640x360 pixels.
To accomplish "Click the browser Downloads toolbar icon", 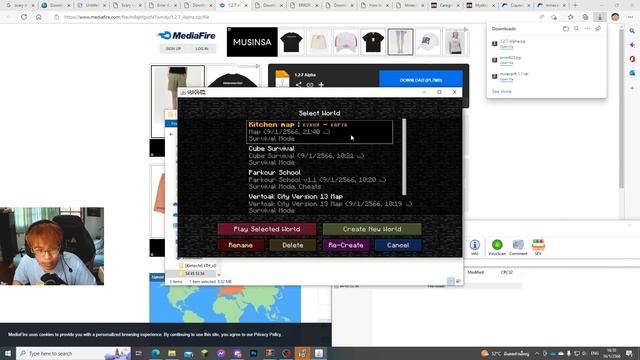I will coord(600,17).
